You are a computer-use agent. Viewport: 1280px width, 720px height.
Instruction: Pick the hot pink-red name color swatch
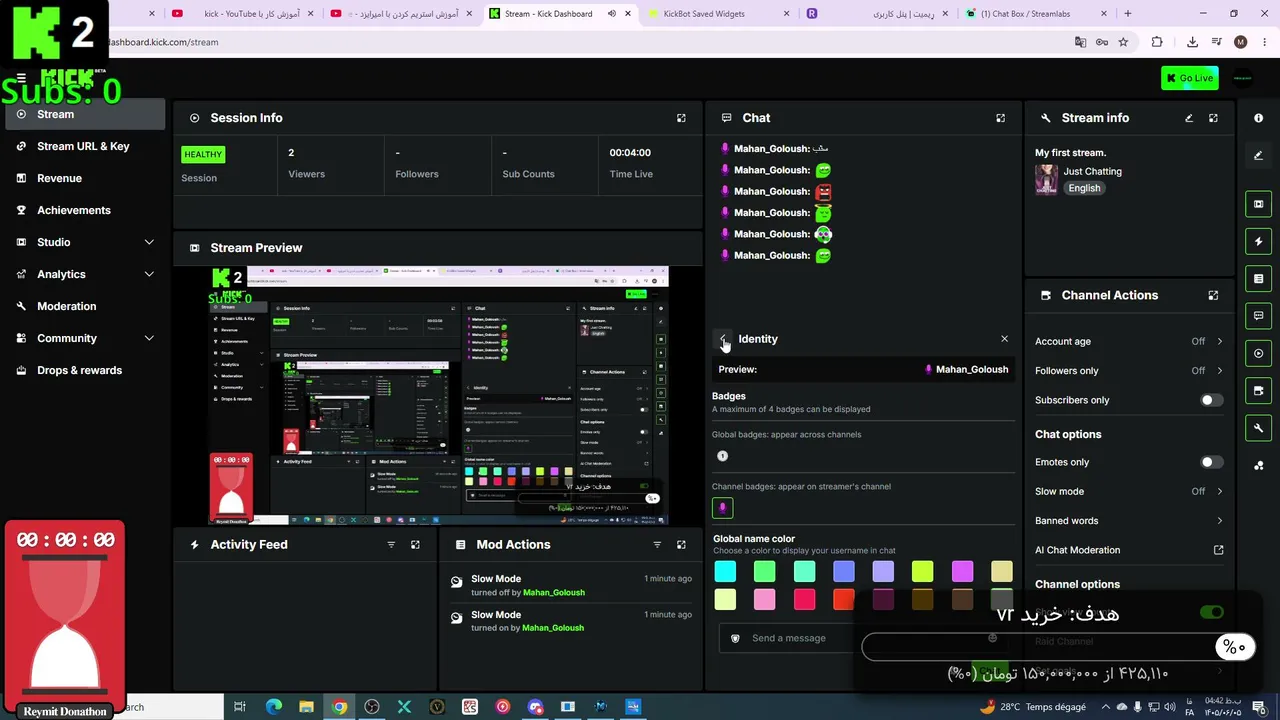point(804,599)
